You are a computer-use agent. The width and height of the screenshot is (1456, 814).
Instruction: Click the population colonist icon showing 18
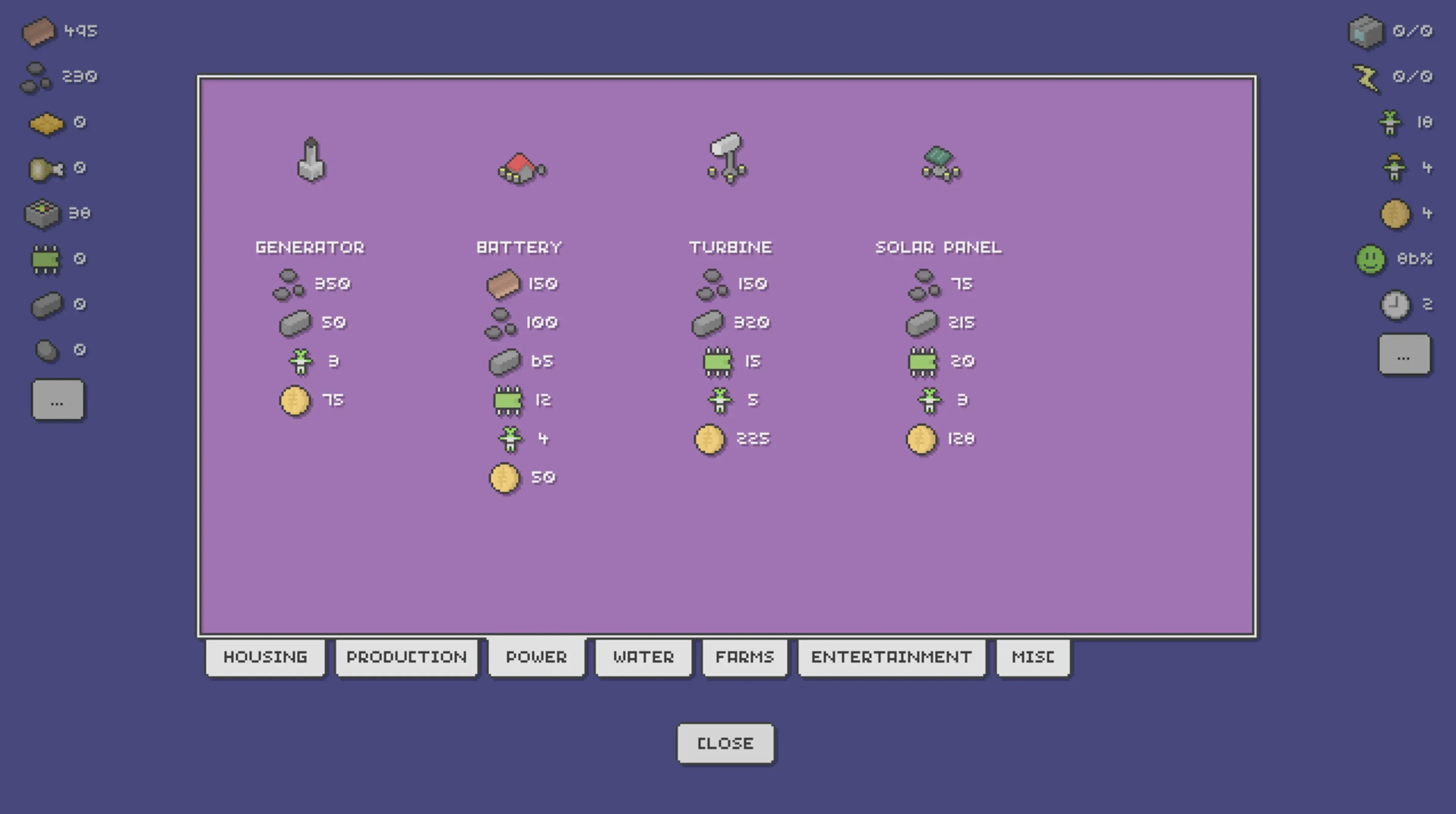(1390, 122)
